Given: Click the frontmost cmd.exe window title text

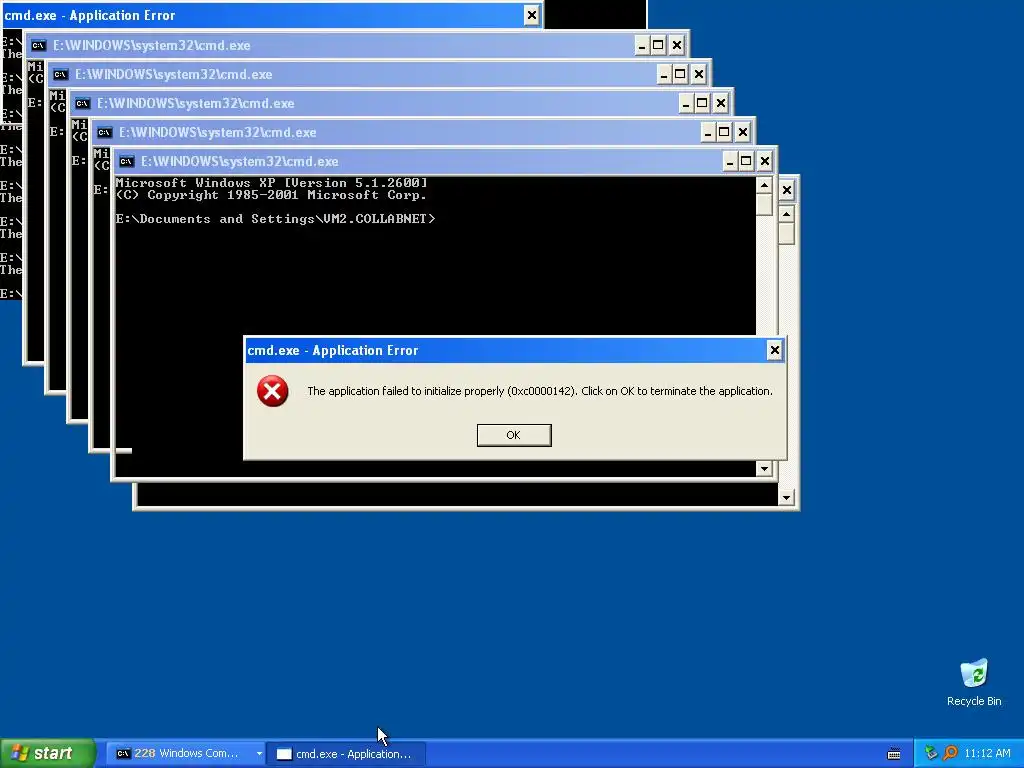Looking at the screenshot, I should tap(240, 161).
